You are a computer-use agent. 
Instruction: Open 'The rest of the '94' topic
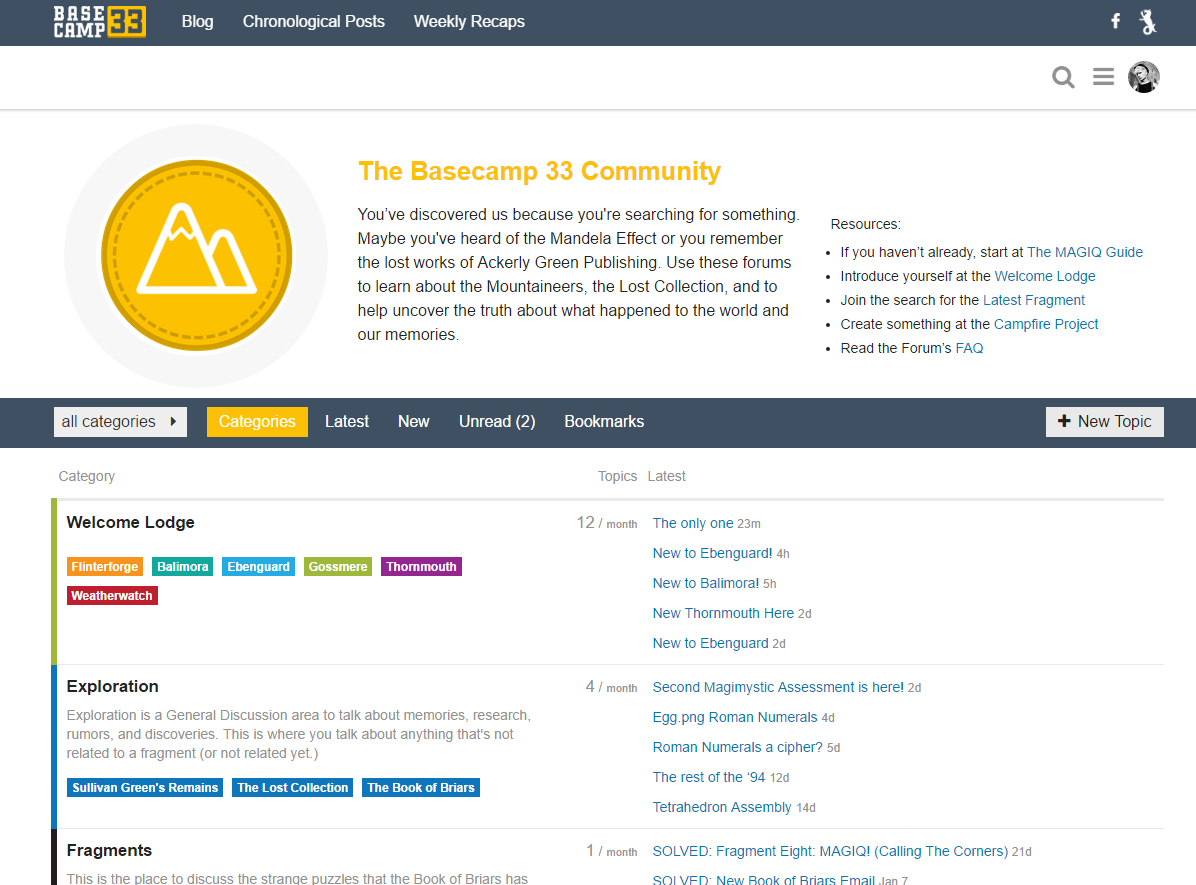tap(709, 777)
